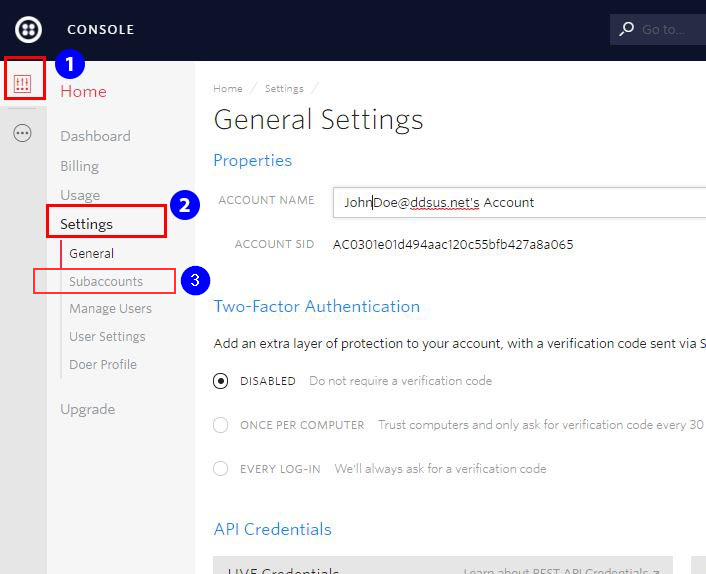Image resolution: width=706 pixels, height=574 pixels.
Task: Click the Two-Factor Authentication heading
Action: [x=317, y=307]
